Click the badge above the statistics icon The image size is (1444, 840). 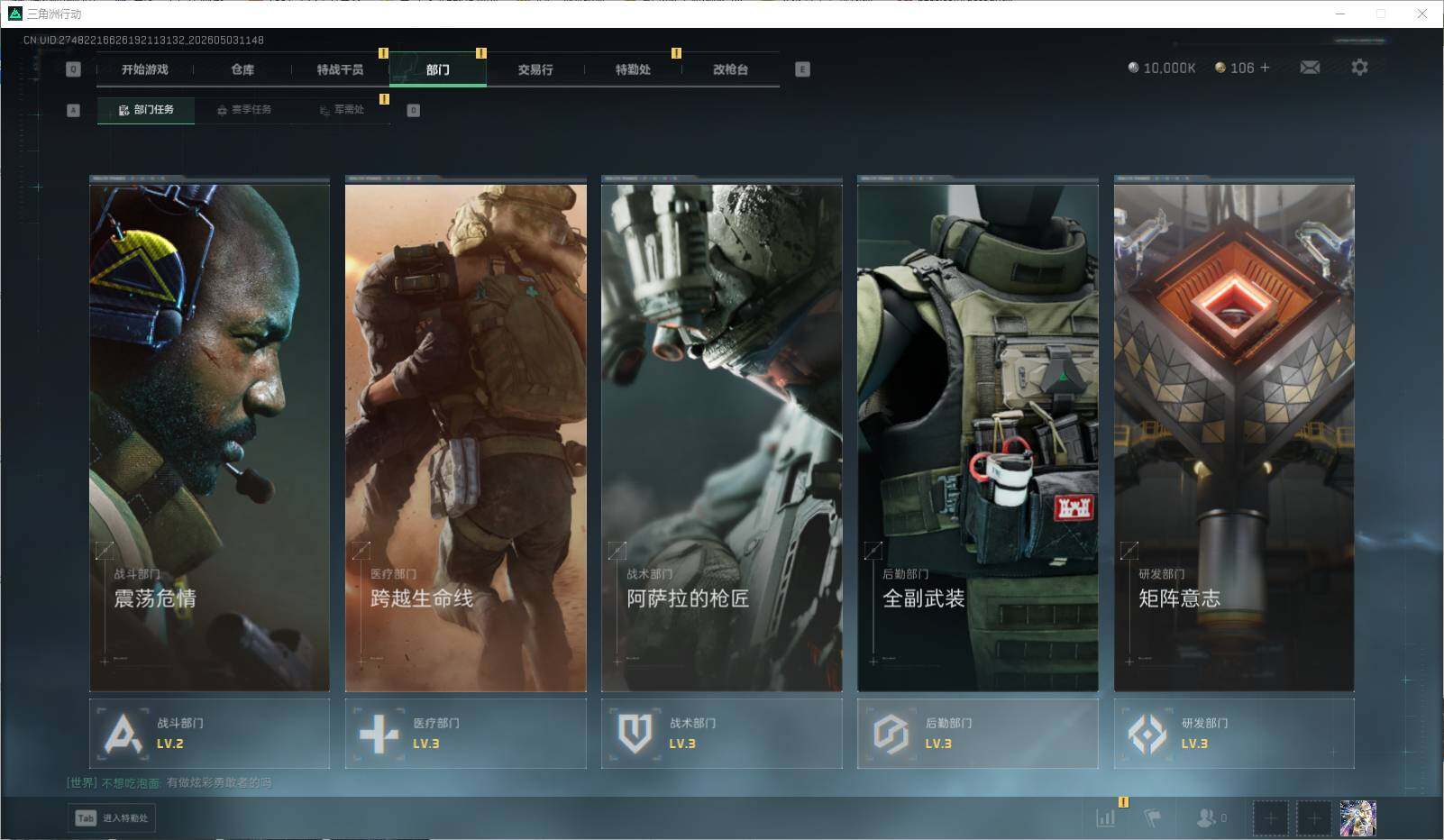click(x=1123, y=801)
